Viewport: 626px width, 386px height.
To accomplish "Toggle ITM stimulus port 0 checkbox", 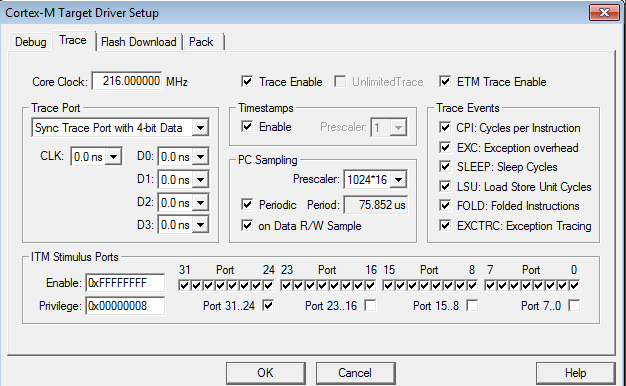I will pos(574,285).
